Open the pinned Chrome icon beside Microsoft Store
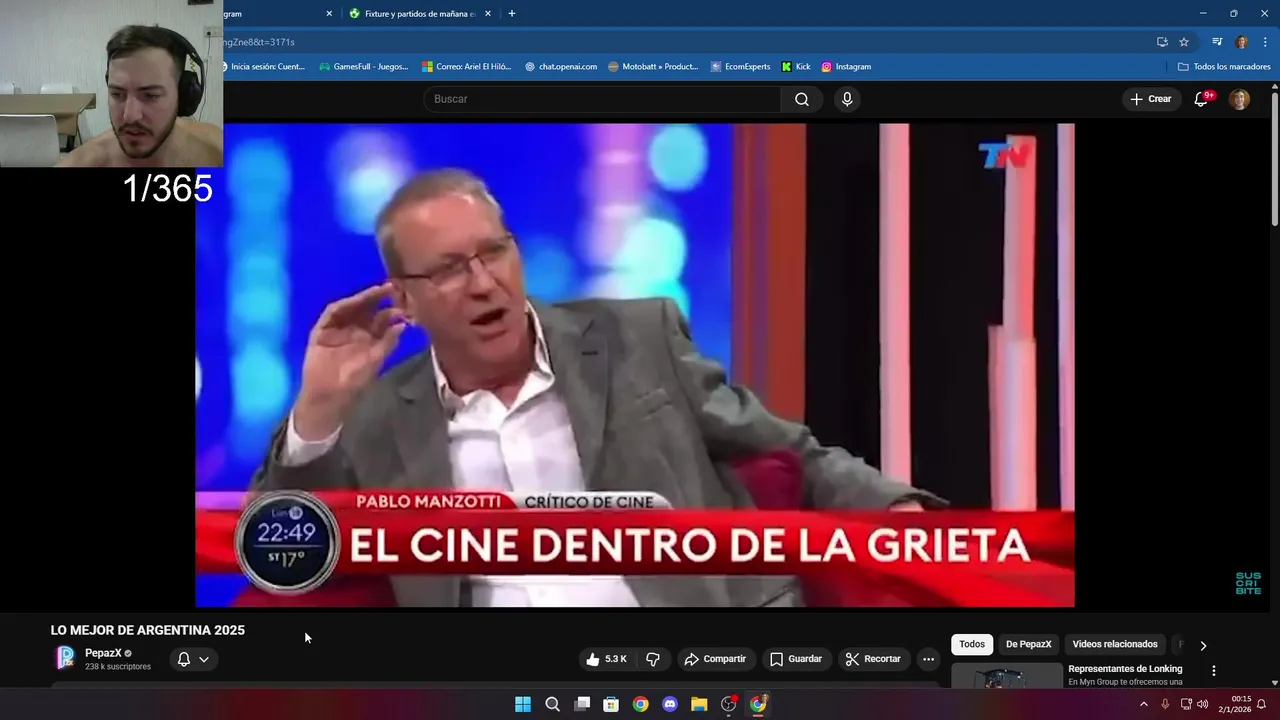This screenshot has width=1280, height=720. [641, 704]
